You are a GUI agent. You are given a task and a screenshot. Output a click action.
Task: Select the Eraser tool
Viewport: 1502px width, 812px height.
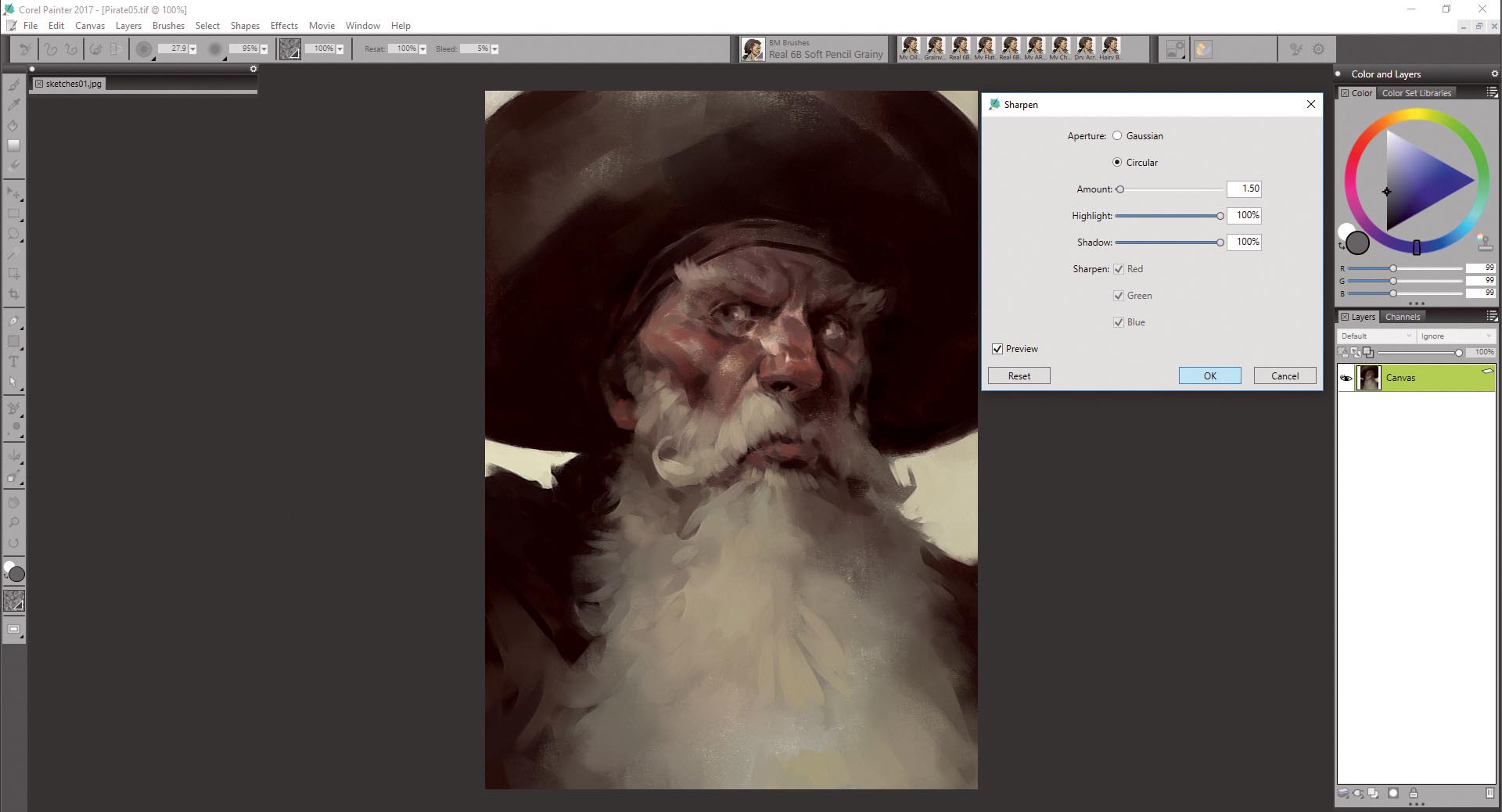point(13,165)
